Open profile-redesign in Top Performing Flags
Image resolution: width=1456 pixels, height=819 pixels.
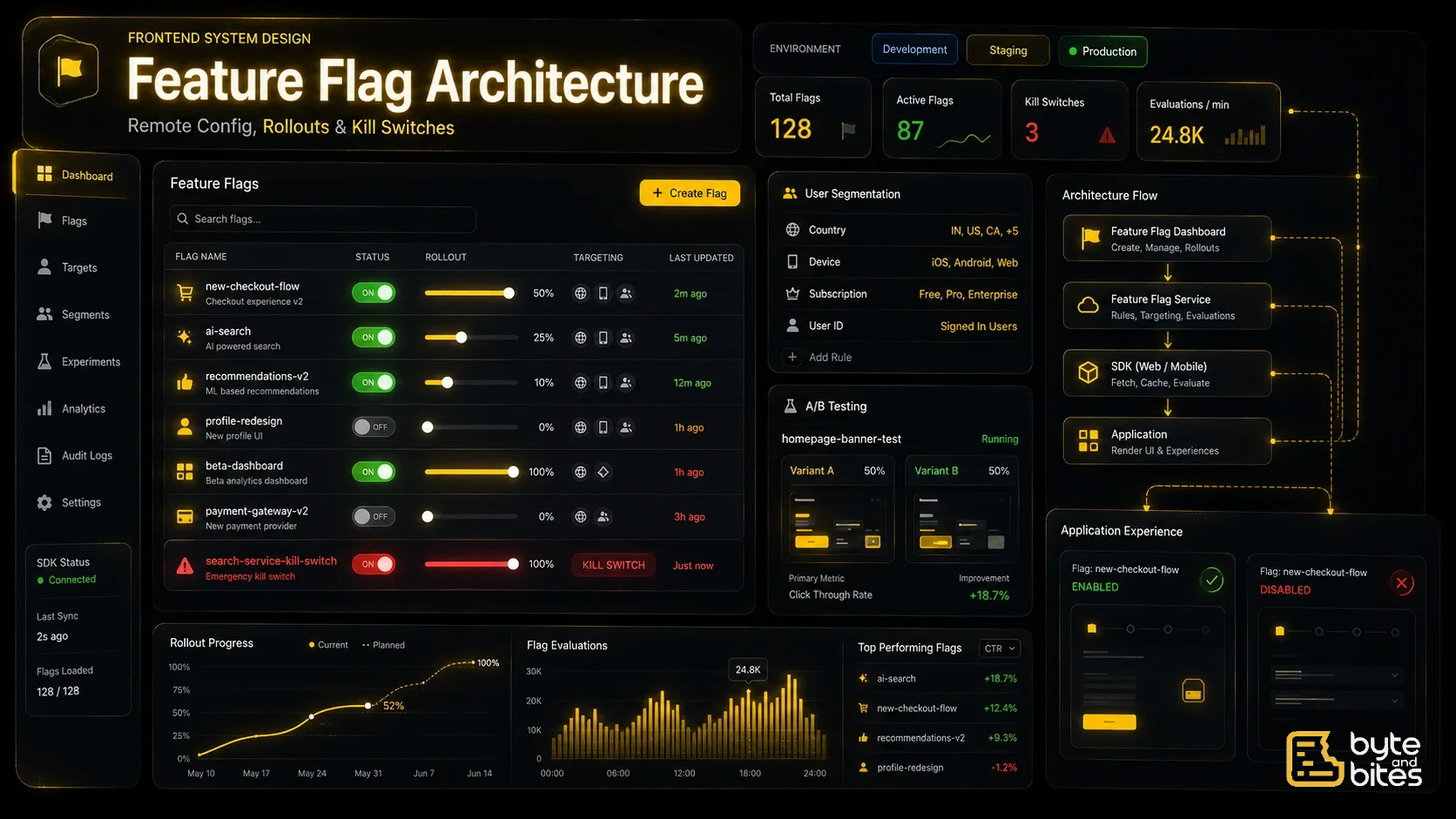[937, 768]
